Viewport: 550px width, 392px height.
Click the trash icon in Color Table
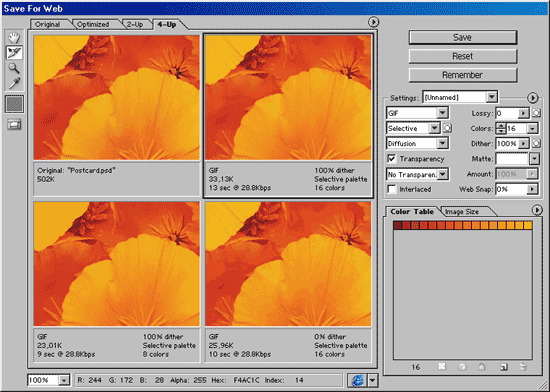pos(523,367)
